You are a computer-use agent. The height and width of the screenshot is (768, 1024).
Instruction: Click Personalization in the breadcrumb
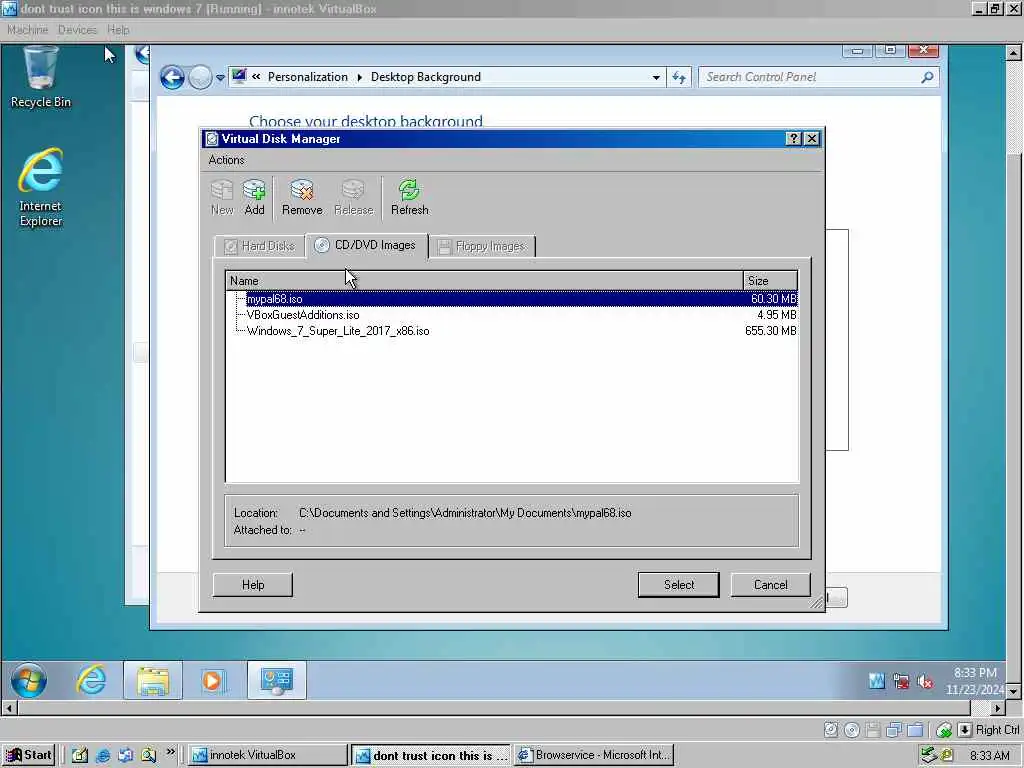[x=308, y=77]
